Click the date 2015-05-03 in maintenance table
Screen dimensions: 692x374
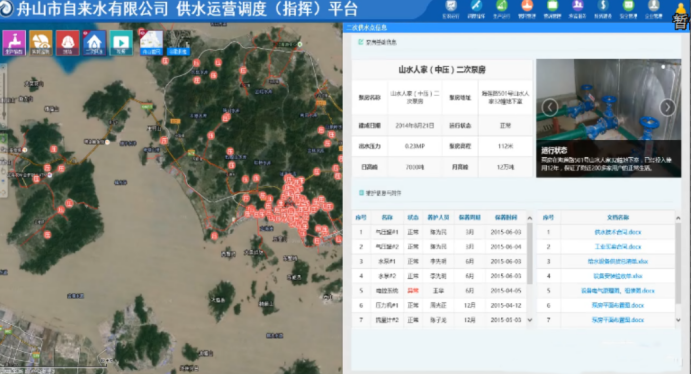[506, 320]
